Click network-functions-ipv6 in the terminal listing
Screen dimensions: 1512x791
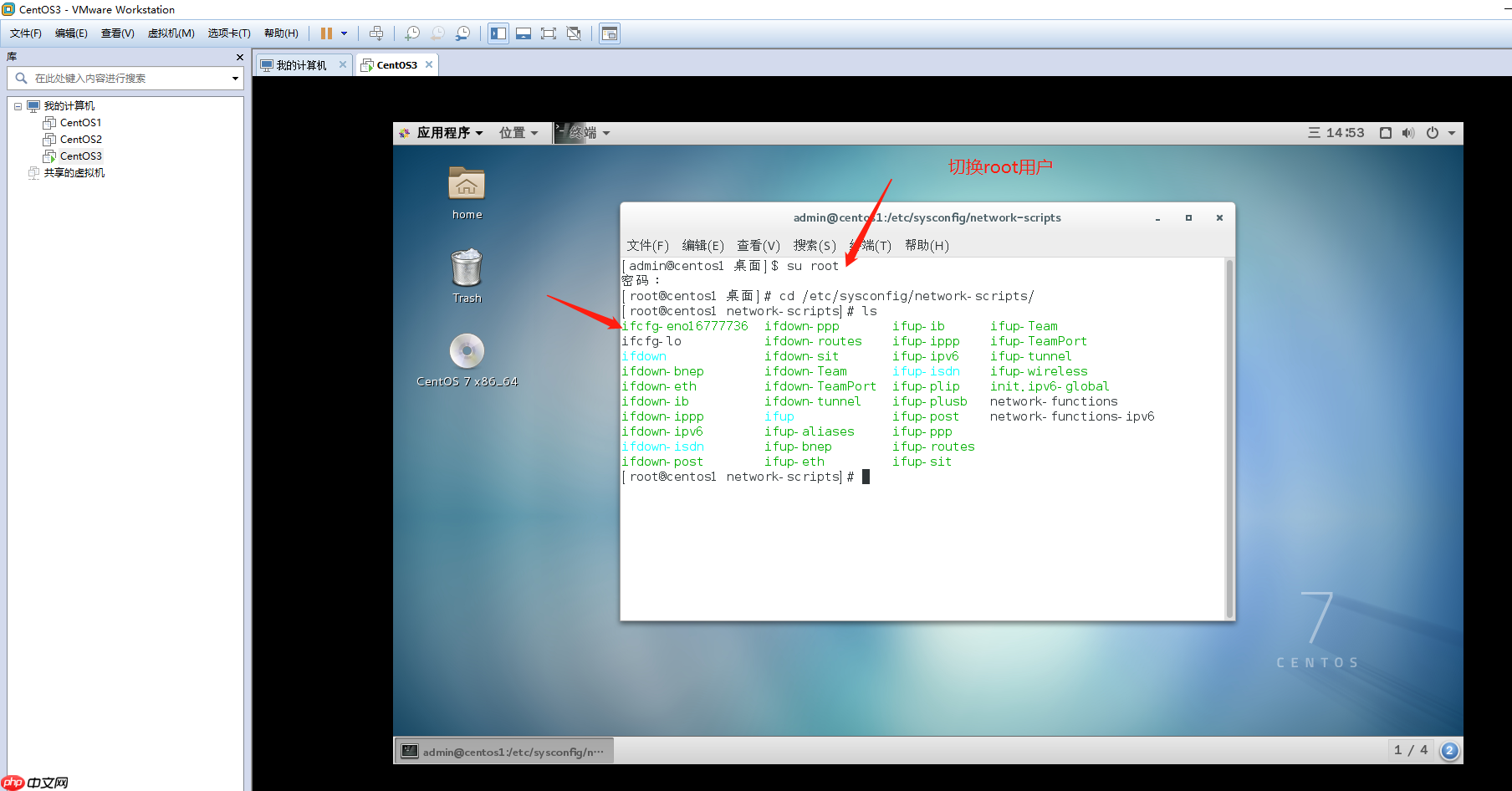pos(1072,416)
